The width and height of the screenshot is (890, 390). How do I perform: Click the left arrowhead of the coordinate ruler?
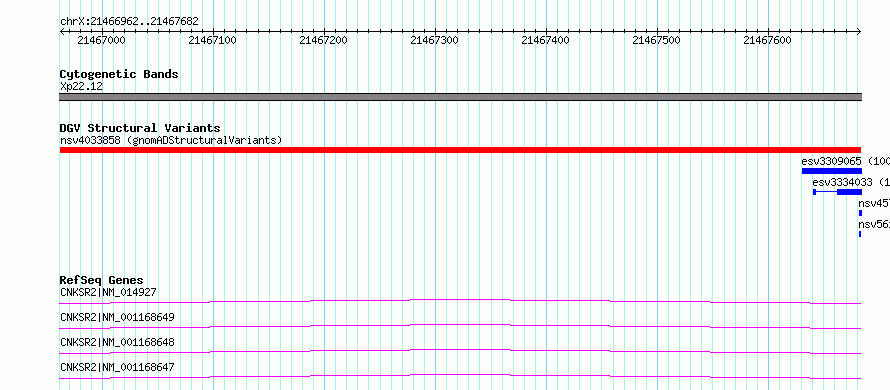[62, 31]
